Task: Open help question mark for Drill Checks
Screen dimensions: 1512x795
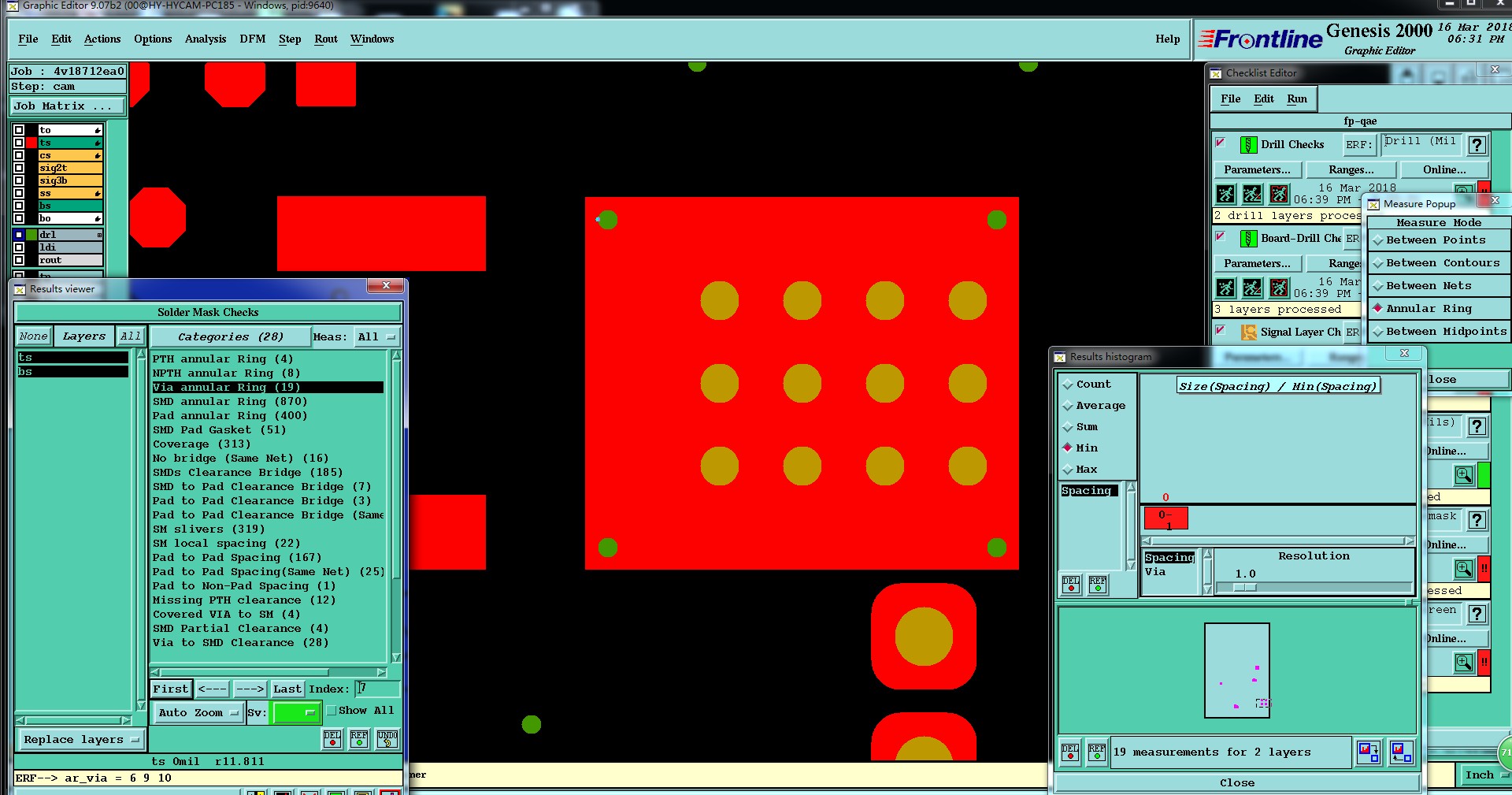Action: (1477, 145)
